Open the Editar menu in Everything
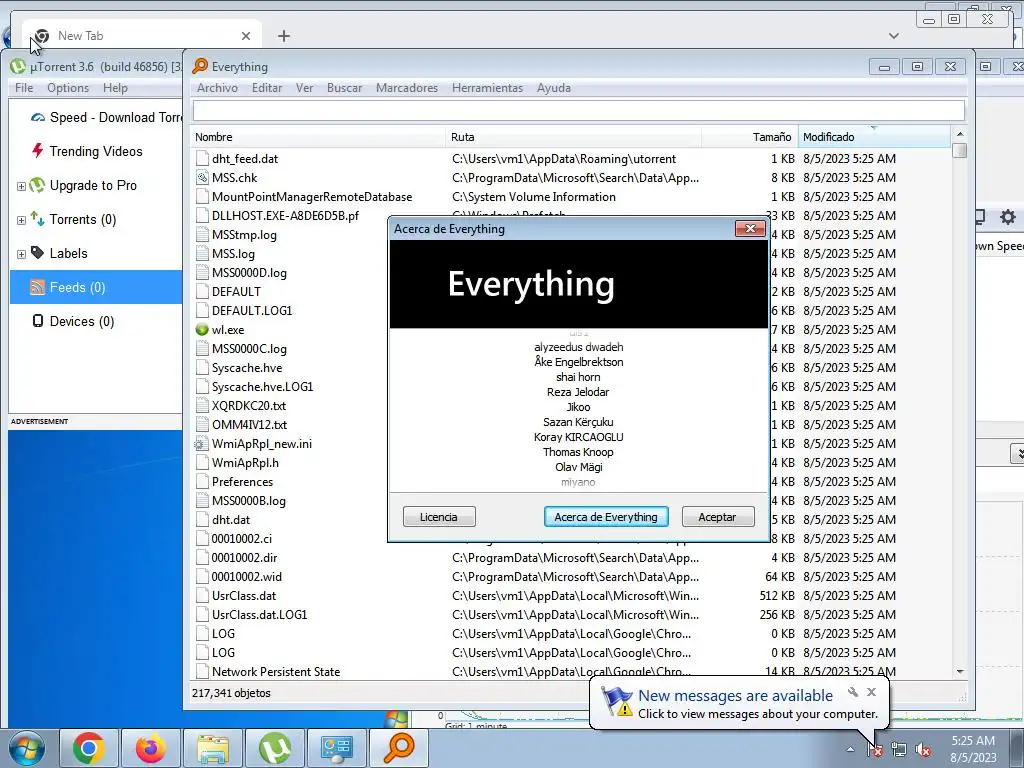The height and width of the screenshot is (768, 1024). [266, 88]
